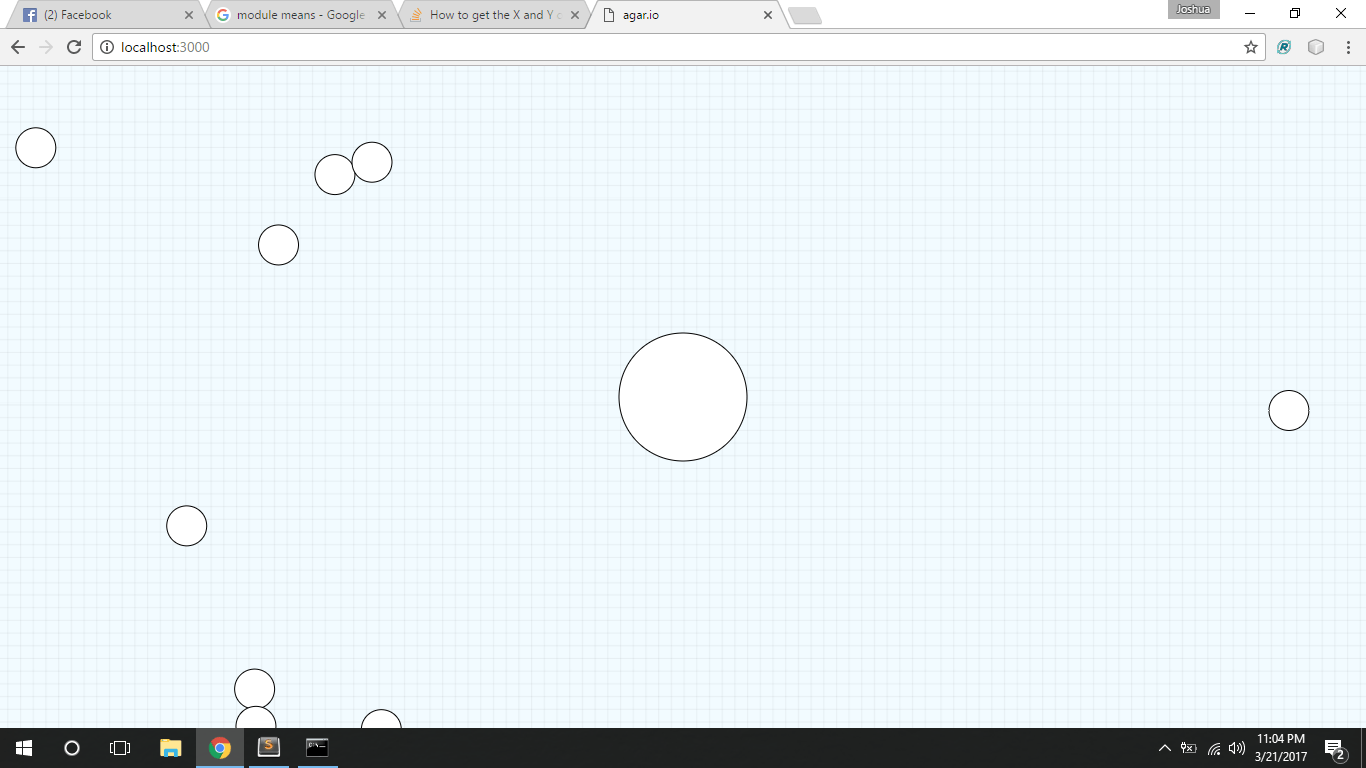Viewport: 1366px width, 768px height.
Task: Bookmark this page with the star icon
Action: 1252,47
